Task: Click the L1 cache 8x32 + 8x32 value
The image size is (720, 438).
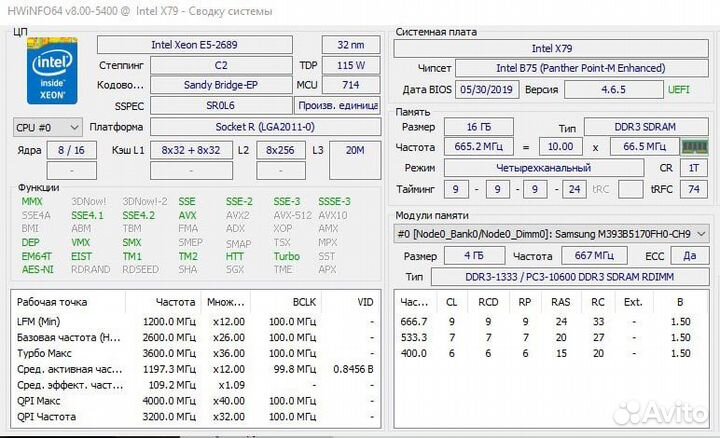Action: pos(191,150)
